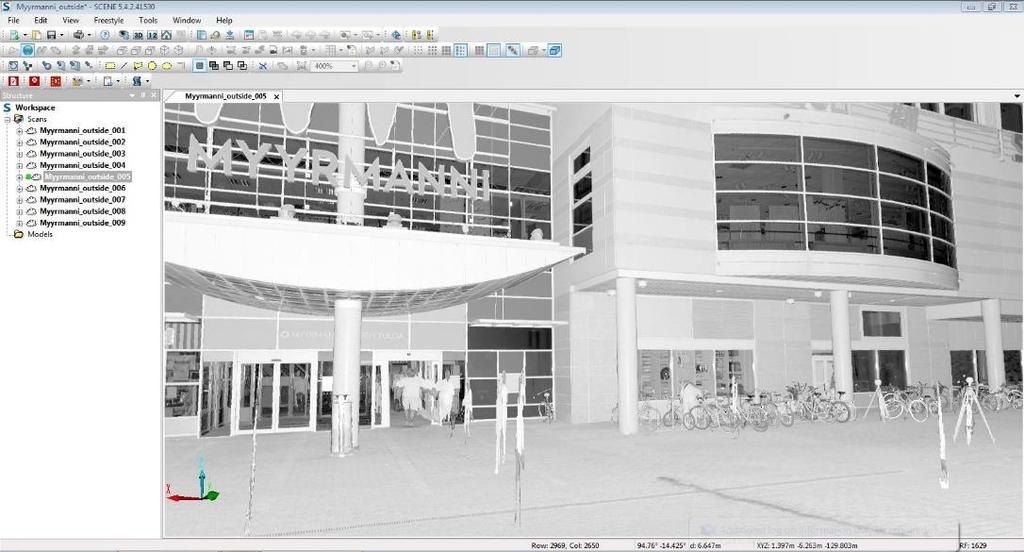Open the Freestyle menu
The height and width of the screenshot is (552, 1024).
pyautogui.click(x=108, y=20)
